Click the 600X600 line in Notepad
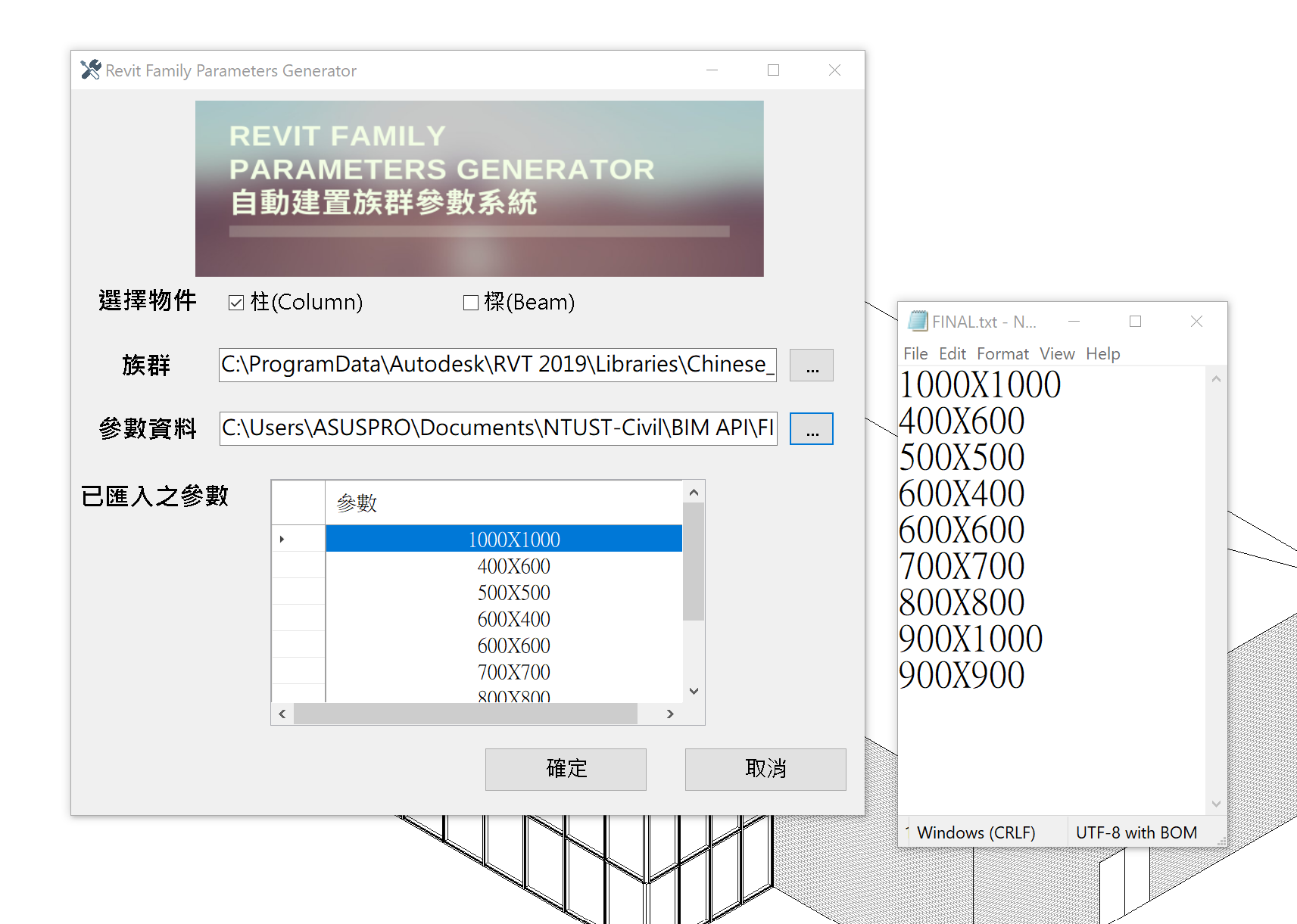The image size is (1297, 924). tap(962, 530)
